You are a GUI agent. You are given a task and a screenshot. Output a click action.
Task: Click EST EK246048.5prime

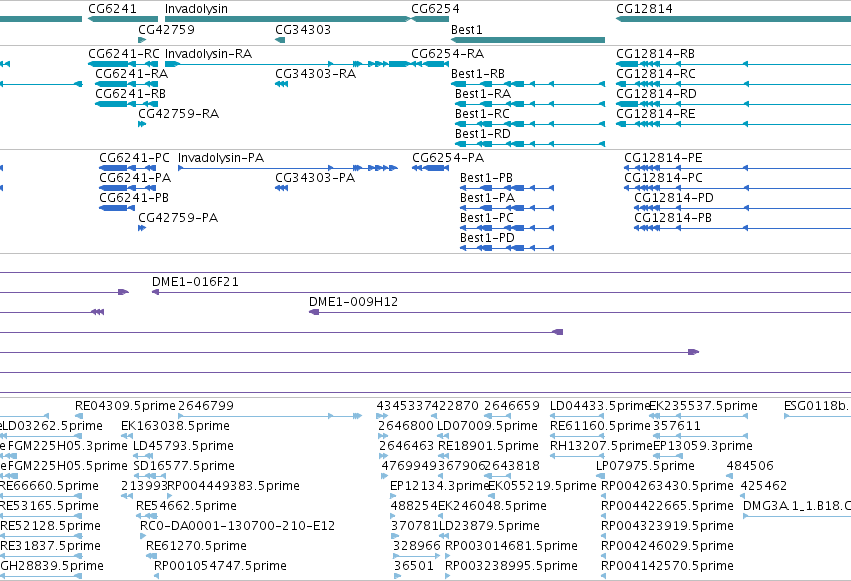492,506
